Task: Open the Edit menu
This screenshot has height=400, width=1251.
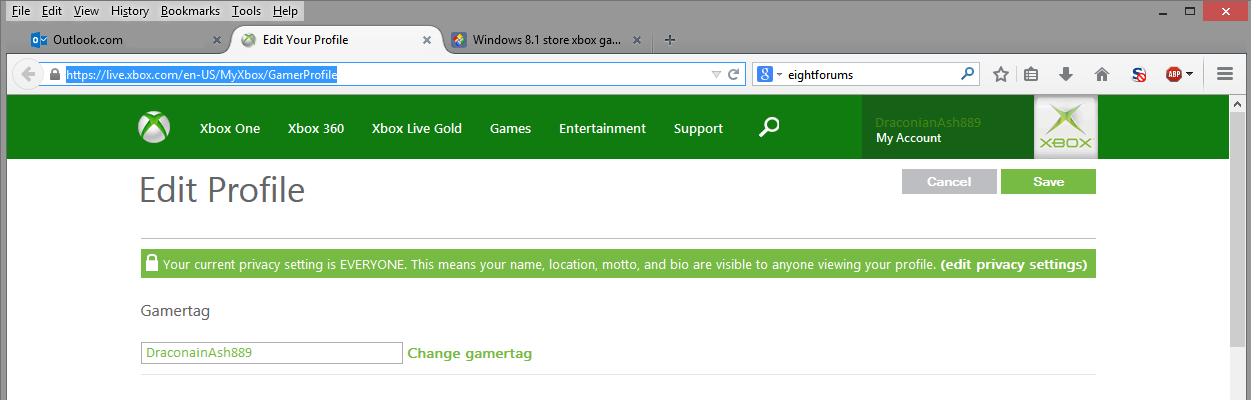Action: (x=52, y=11)
